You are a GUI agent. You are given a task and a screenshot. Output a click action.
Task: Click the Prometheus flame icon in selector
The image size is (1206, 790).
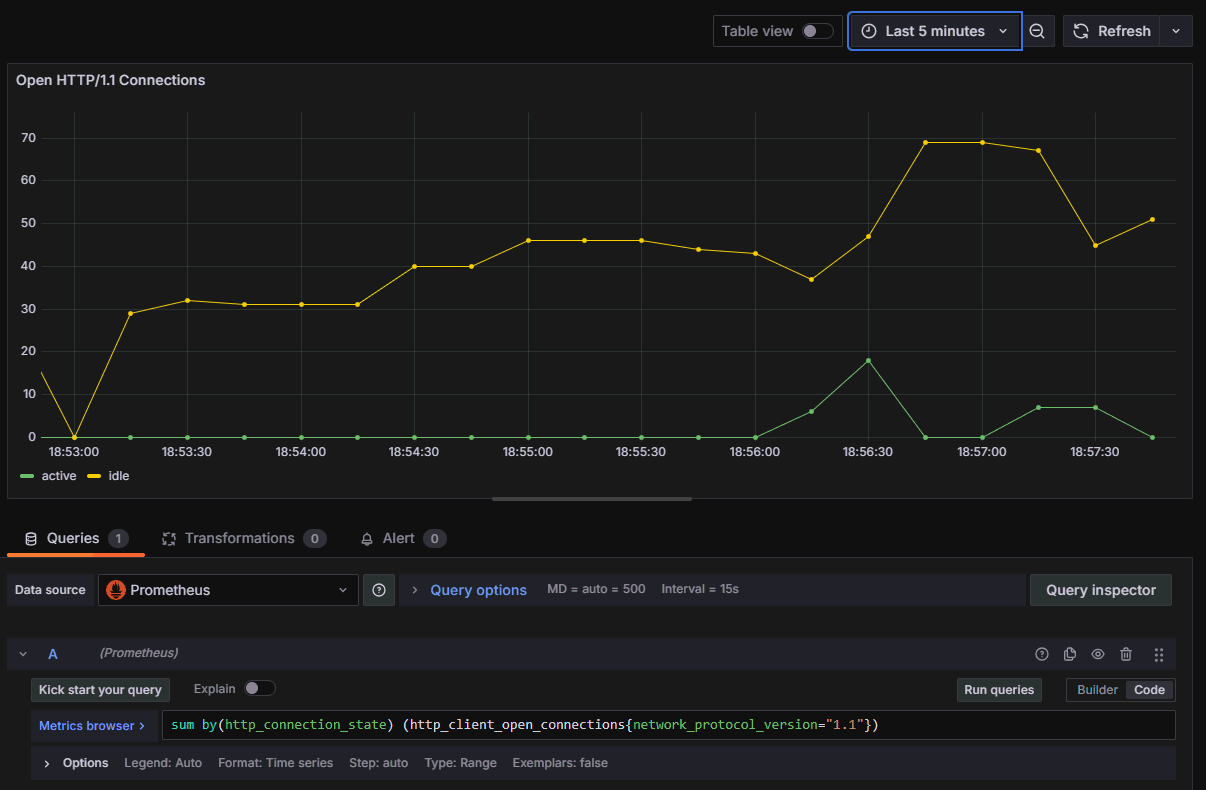tap(115, 589)
